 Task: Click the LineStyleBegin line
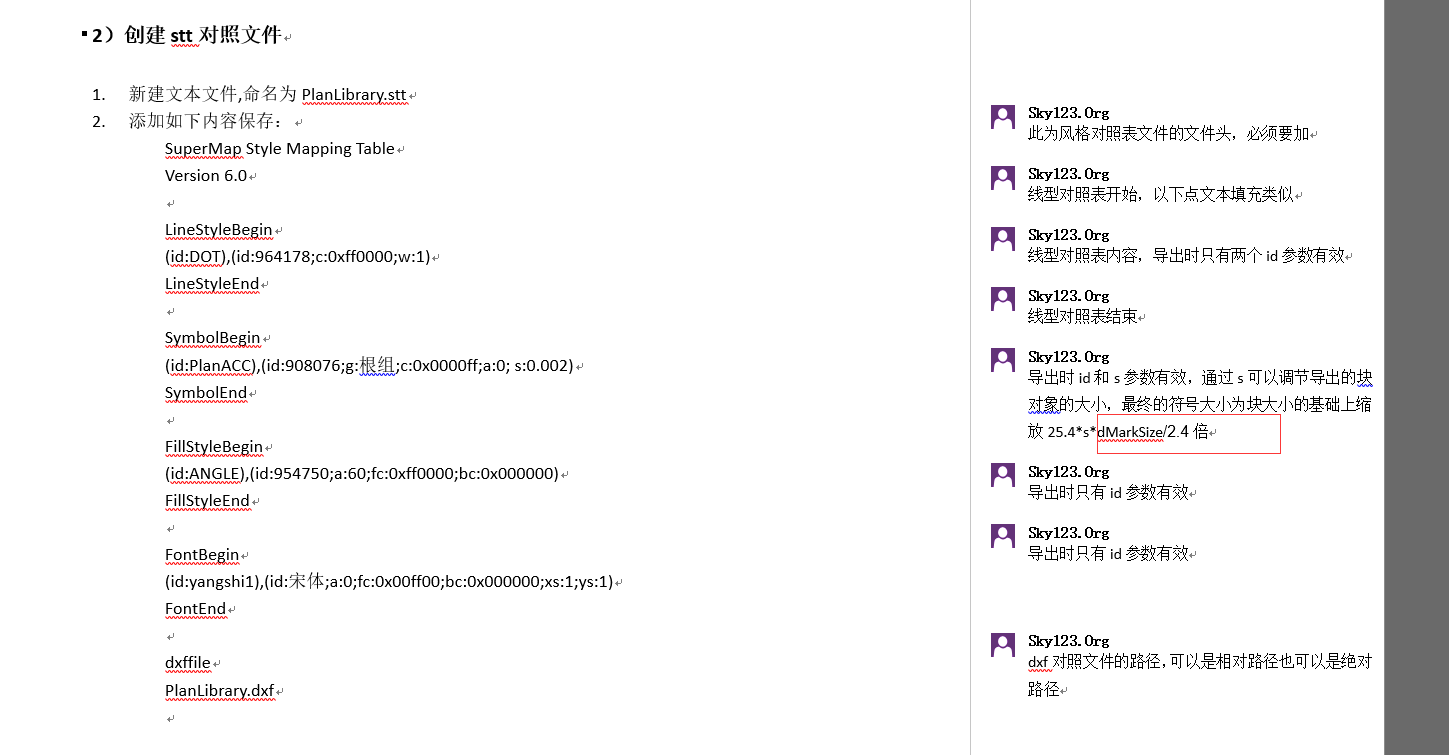click(x=218, y=230)
